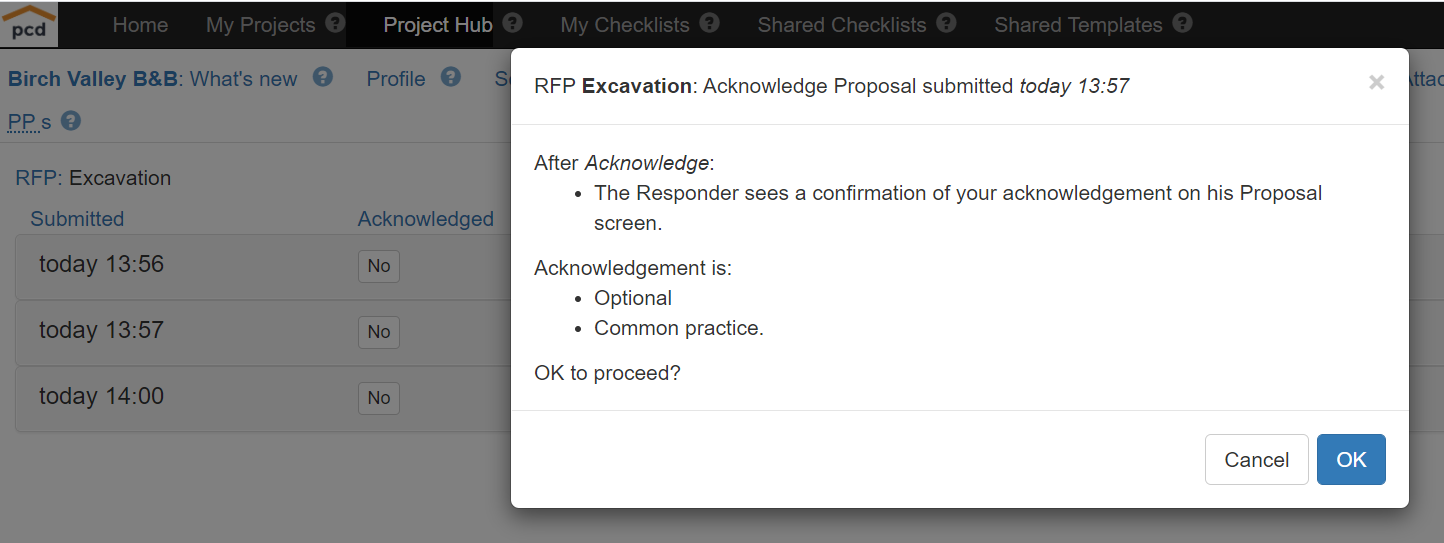This screenshot has height=543, width=1444.
Task: Click help icon next to PP s
Action: 71,121
